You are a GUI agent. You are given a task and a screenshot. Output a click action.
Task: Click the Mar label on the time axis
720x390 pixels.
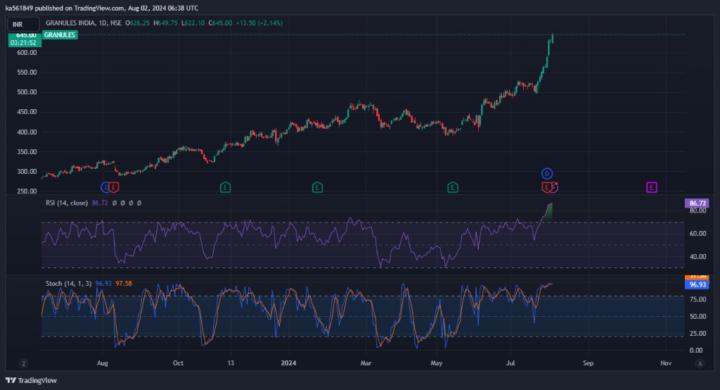366,363
